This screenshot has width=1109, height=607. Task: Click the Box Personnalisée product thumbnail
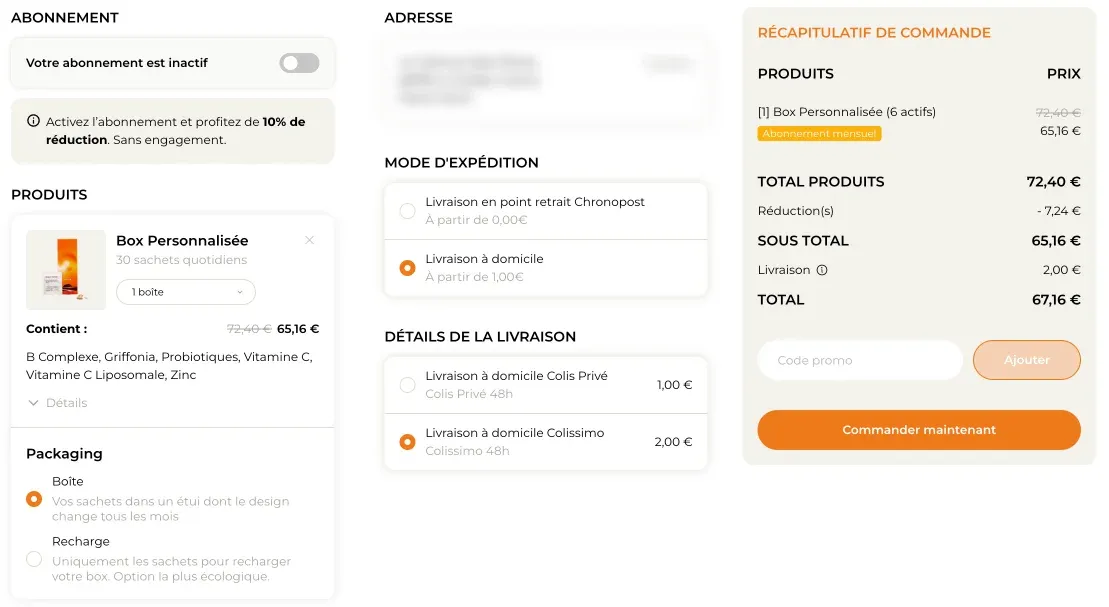tap(65, 270)
